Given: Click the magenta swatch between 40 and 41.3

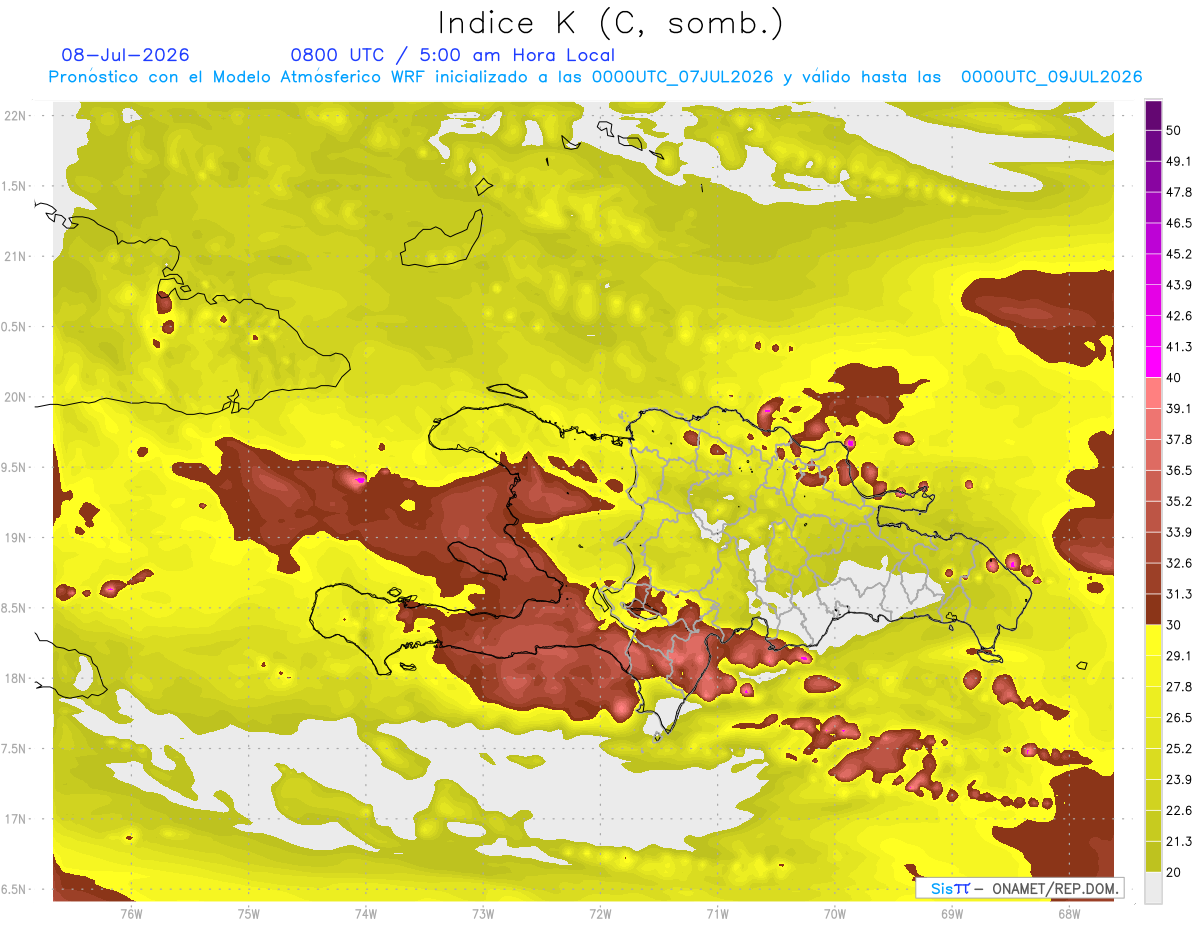Looking at the screenshot, I should click(x=1153, y=362).
